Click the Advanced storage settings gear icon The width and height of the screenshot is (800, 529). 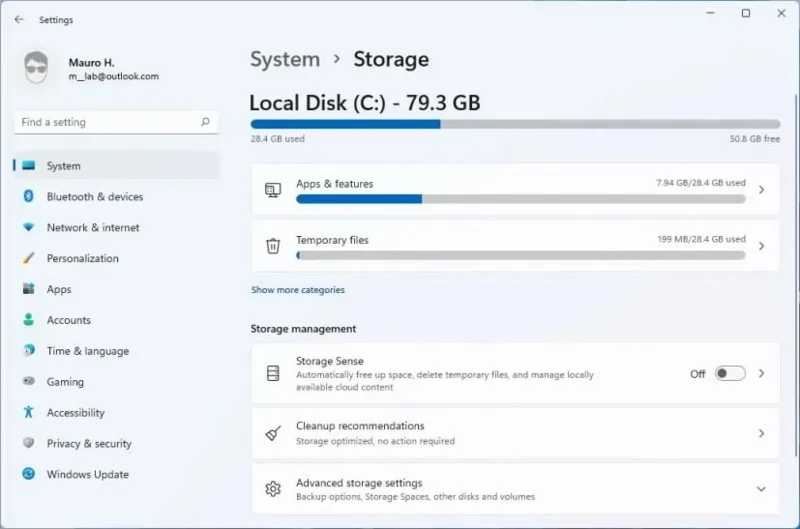273,489
